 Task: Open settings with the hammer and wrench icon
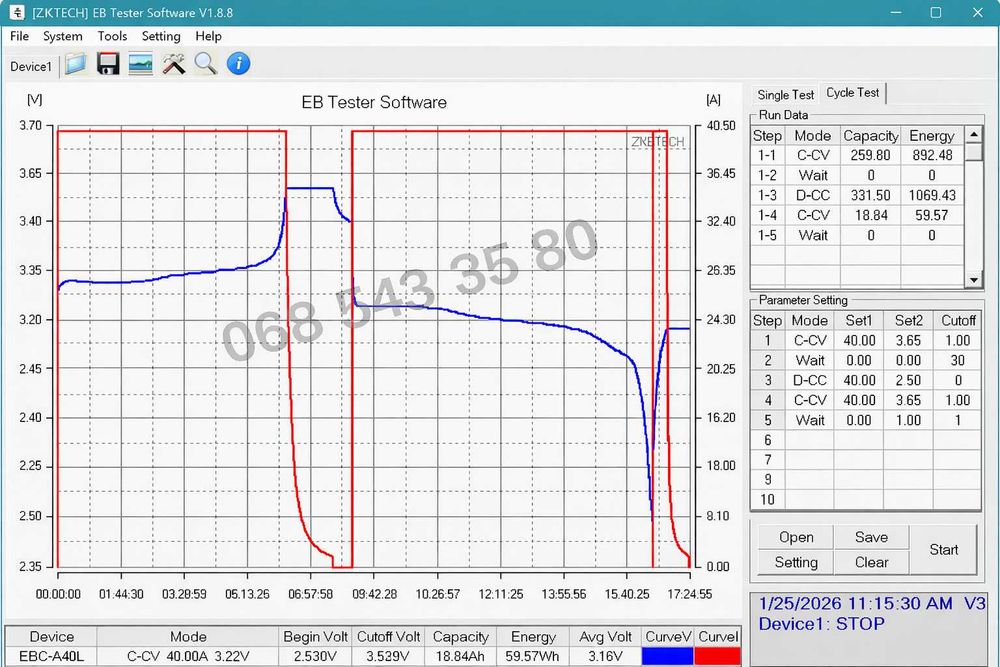click(x=173, y=64)
